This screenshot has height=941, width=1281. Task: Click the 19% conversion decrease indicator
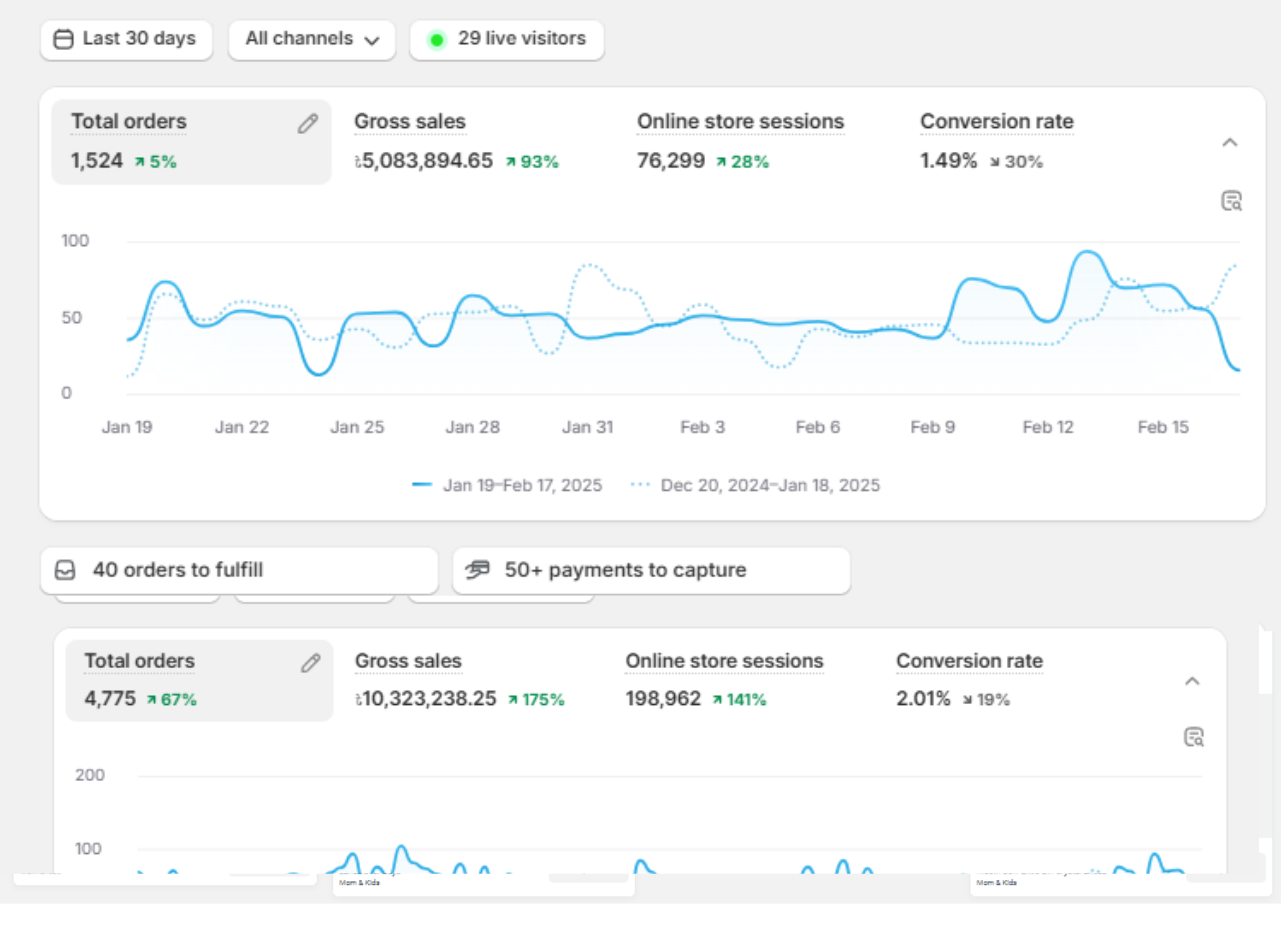(x=986, y=700)
